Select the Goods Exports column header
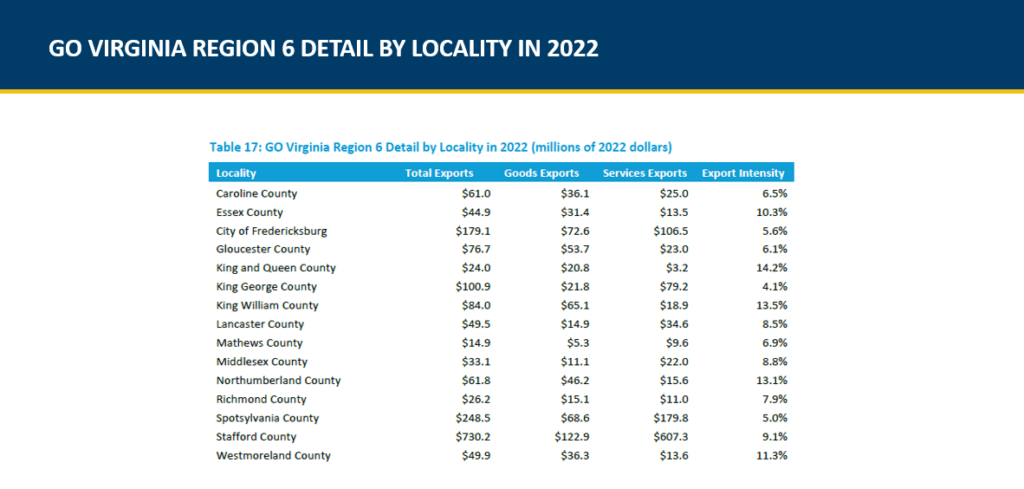 click(x=541, y=173)
